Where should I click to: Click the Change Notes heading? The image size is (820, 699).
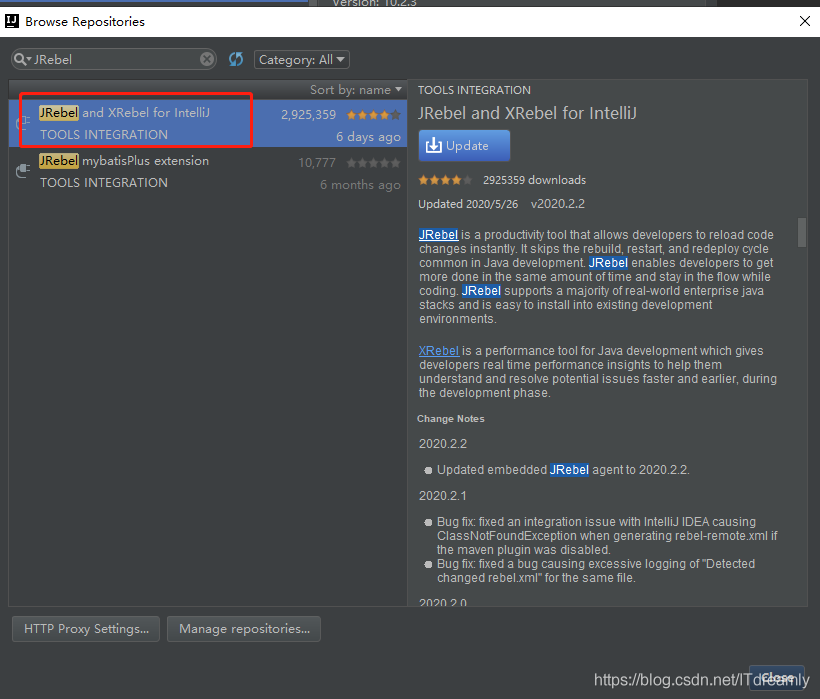click(x=451, y=419)
